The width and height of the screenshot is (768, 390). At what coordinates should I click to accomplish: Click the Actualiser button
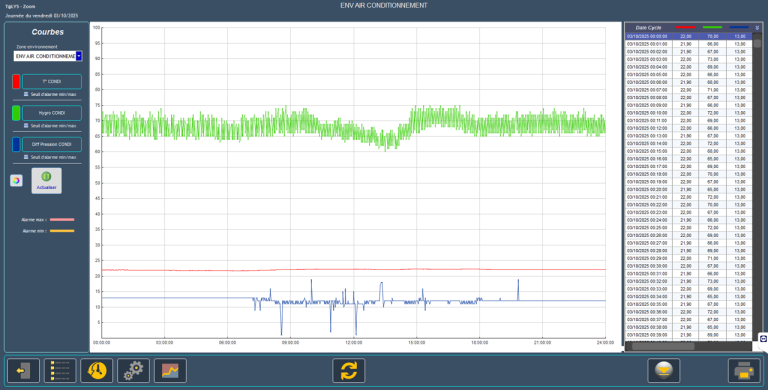click(x=47, y=181)
